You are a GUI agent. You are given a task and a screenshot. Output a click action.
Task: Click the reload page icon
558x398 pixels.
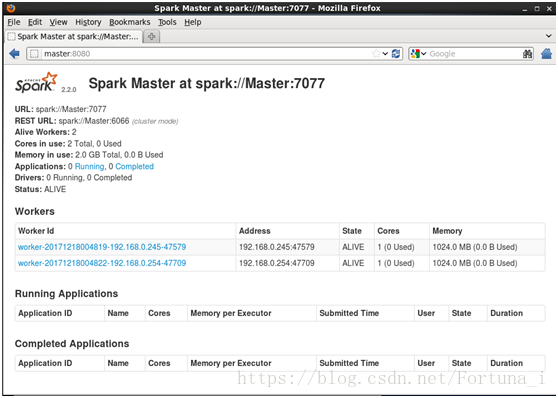coord(396,54)
